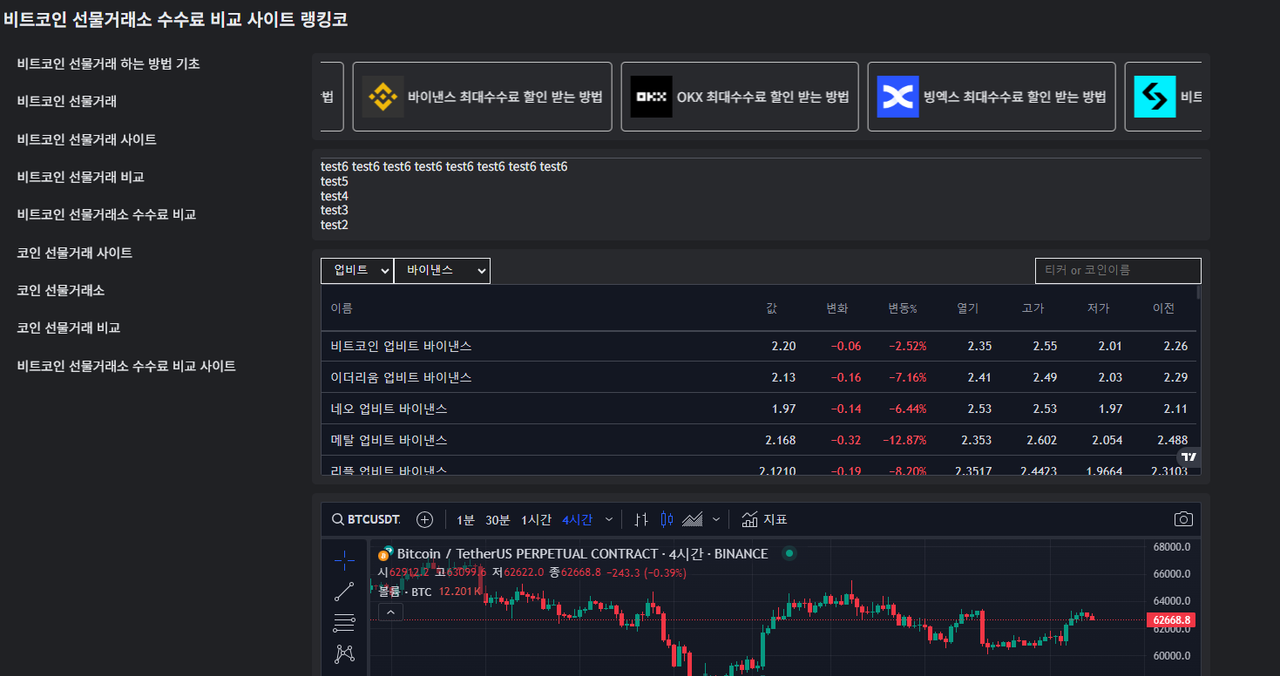Select the Area chart style icon
Screen dimensions: 1280x676
coord(693,520)
